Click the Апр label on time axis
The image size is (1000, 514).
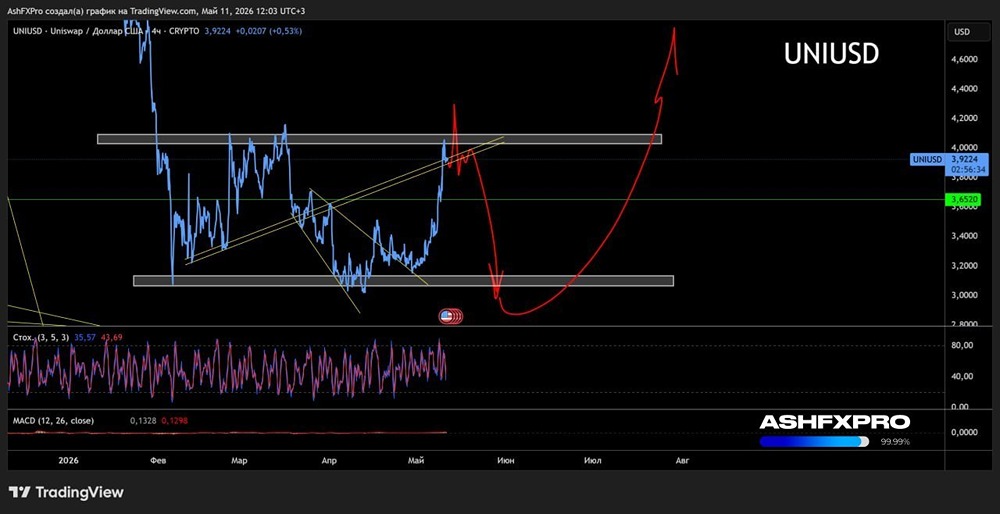click(x=328, y=460)
